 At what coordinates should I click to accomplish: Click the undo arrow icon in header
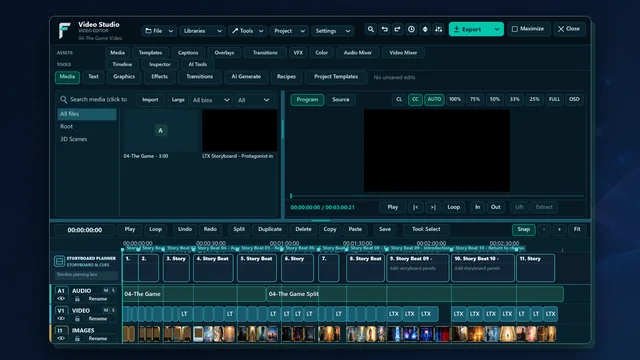click(x=384, y=29)
